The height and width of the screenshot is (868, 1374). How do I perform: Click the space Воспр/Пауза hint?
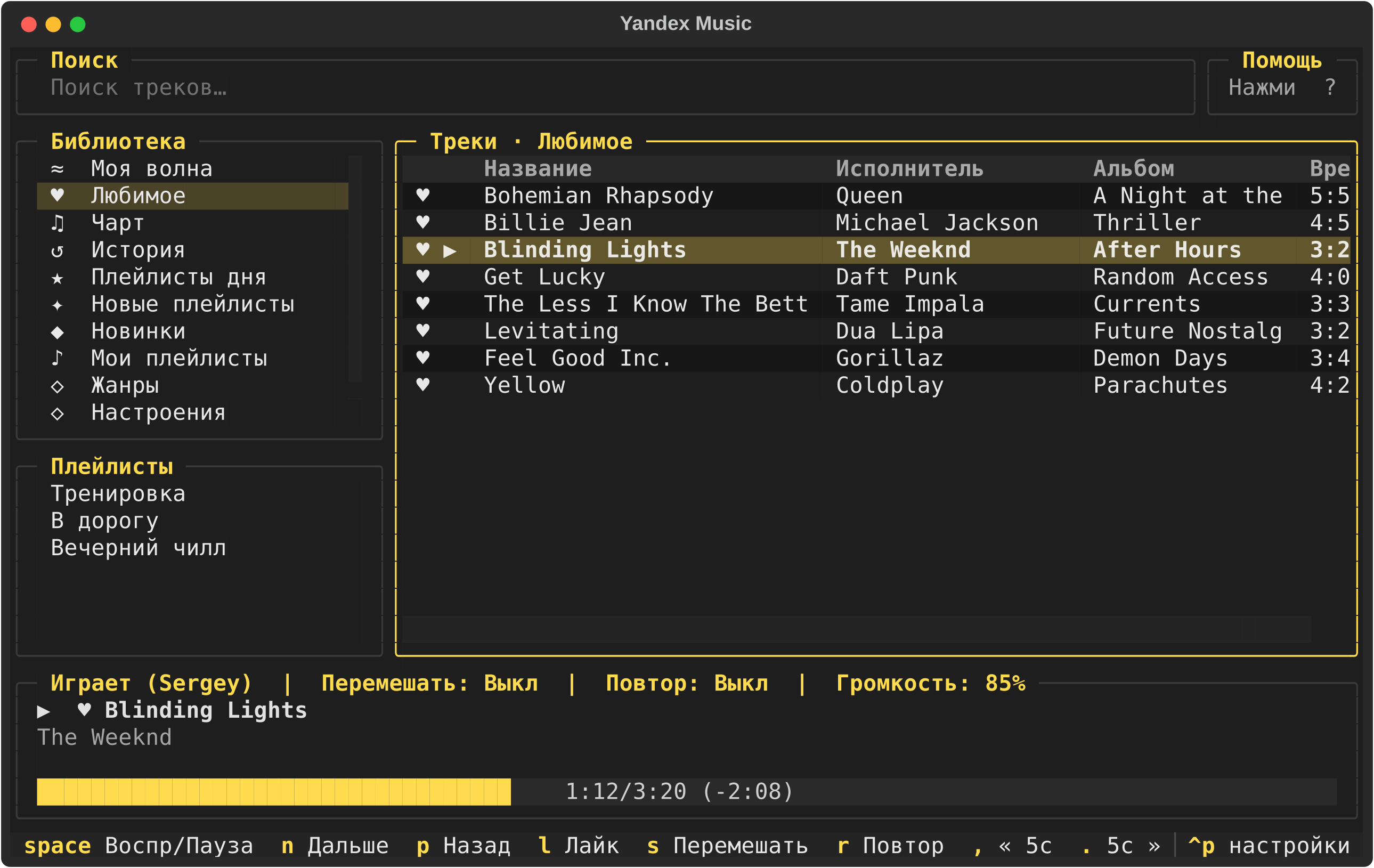[139, 846]
